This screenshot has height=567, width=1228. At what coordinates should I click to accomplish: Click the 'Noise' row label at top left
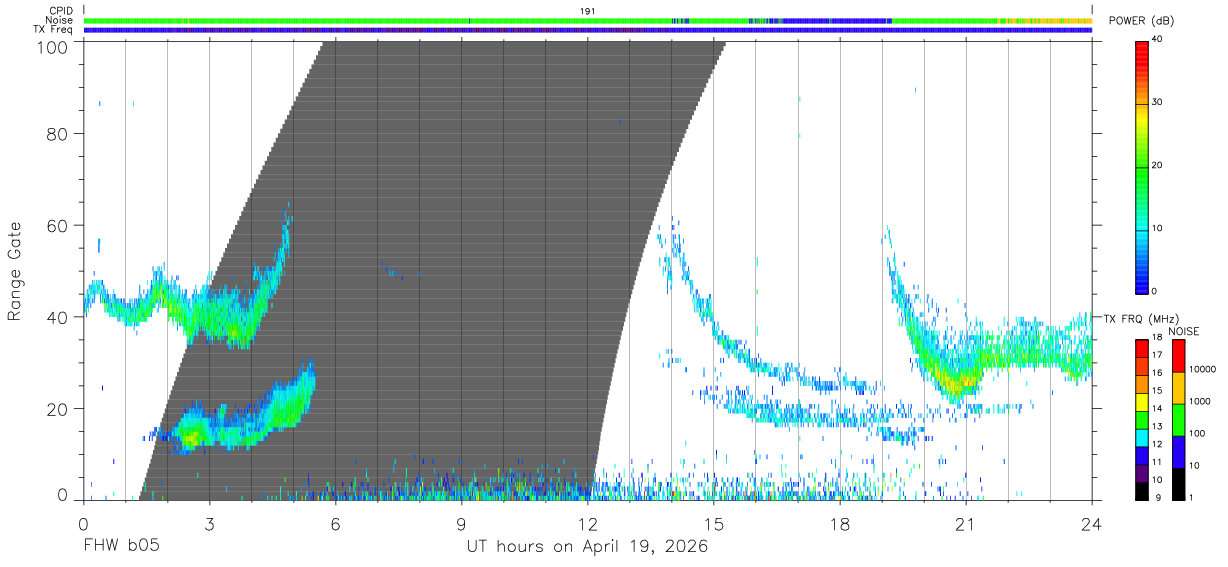[x=60, y=20]
